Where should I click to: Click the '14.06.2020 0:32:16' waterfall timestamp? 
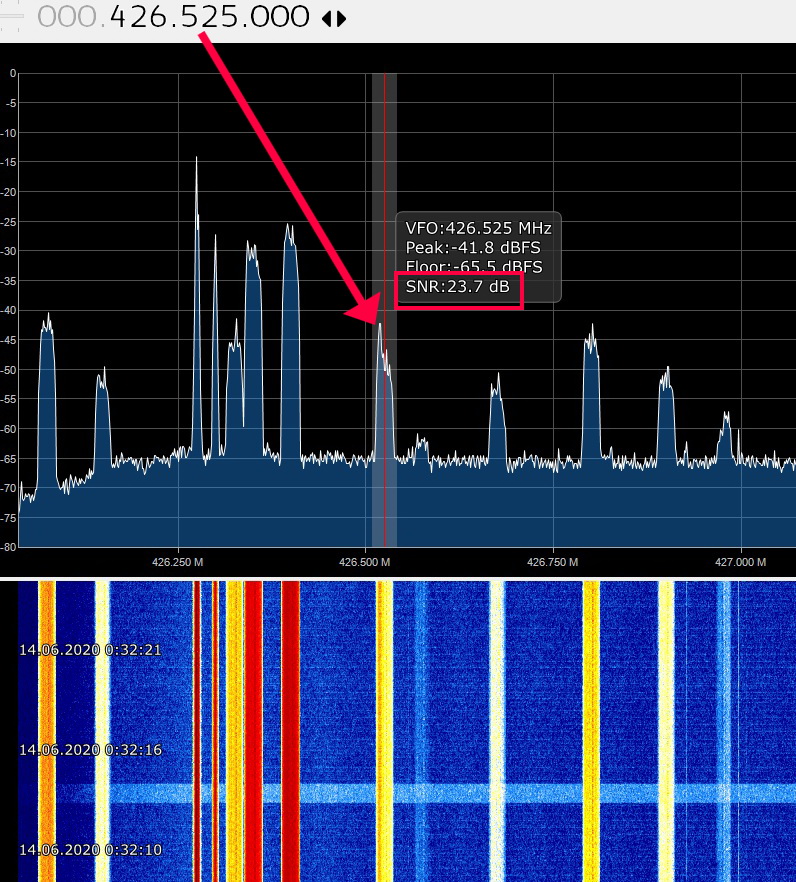(91, 750)
